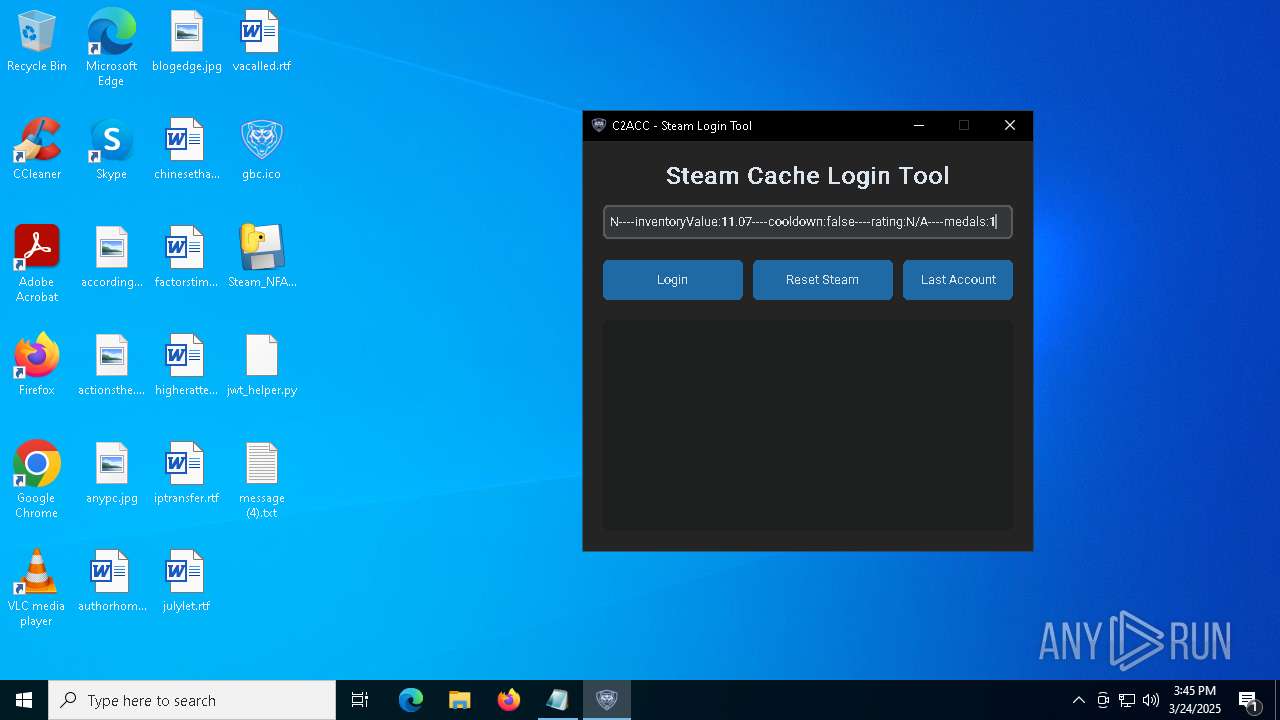This screenshot has height=720, width=1280.
Task: Click the empty log output area
Action: pos(808,425)
